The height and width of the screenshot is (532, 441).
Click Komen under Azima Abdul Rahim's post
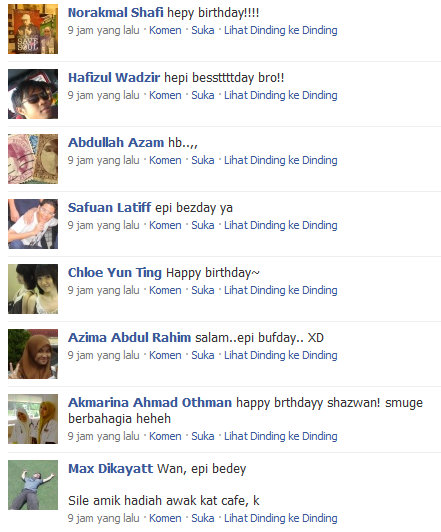point(165,355)
